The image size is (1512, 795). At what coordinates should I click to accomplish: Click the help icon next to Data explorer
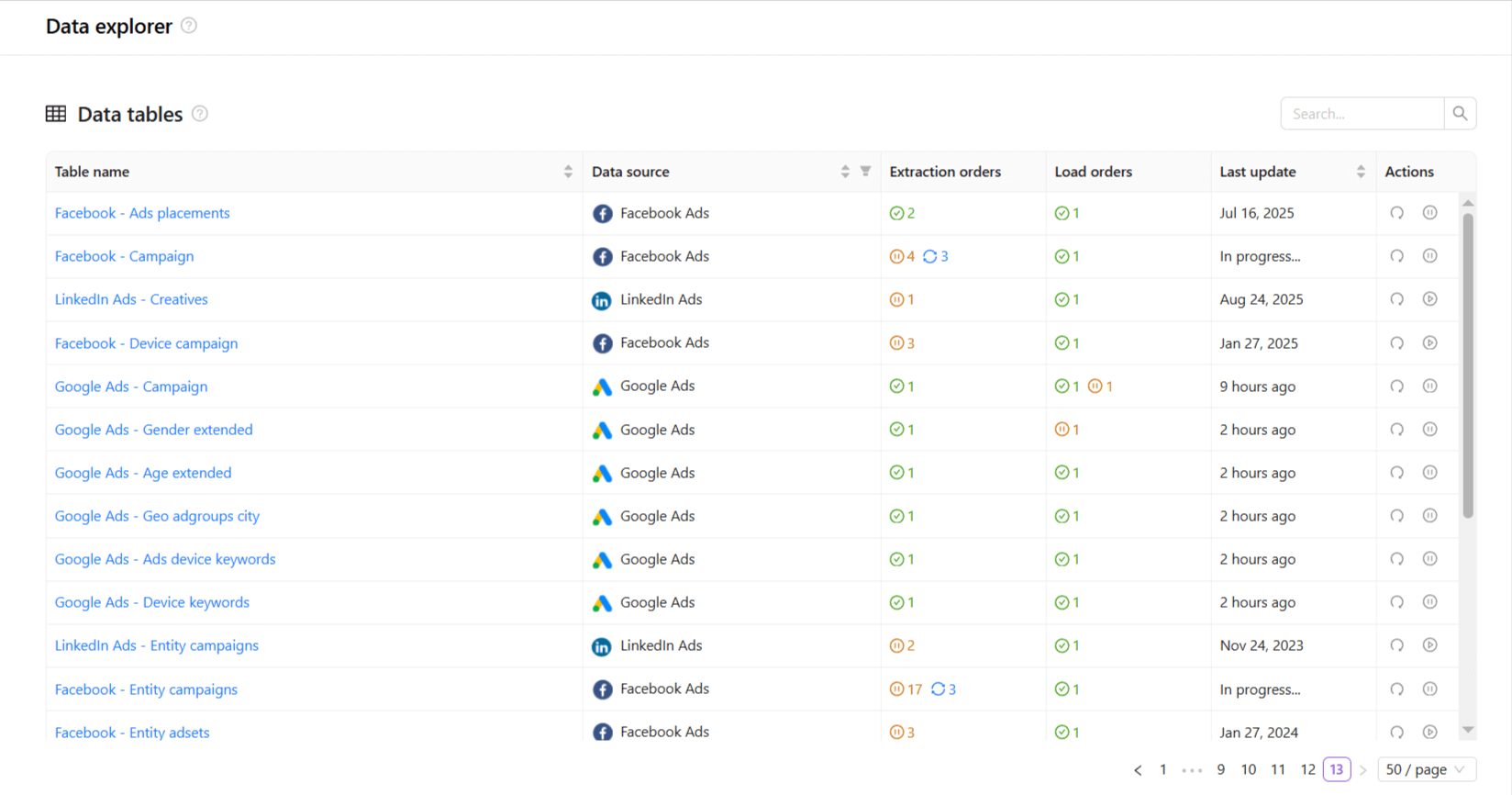coord(189,26)
